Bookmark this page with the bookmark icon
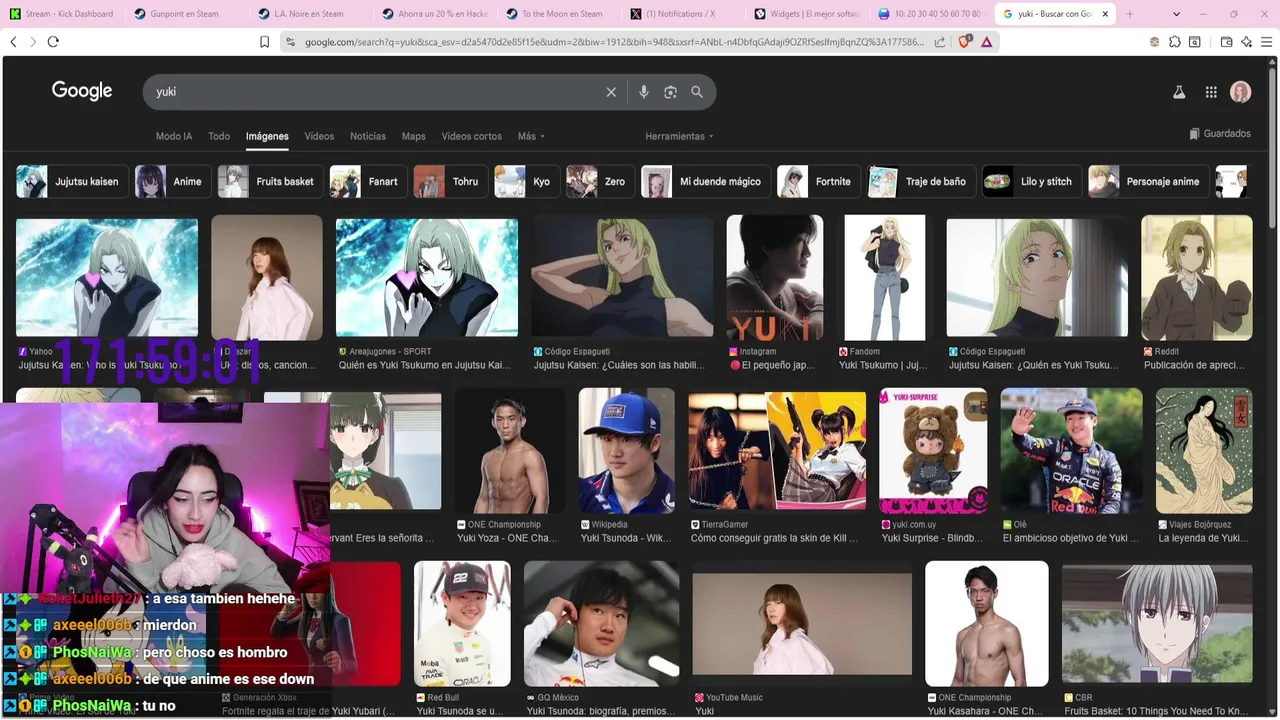This screenshot has height=720, width=1280. click(264, 42)
